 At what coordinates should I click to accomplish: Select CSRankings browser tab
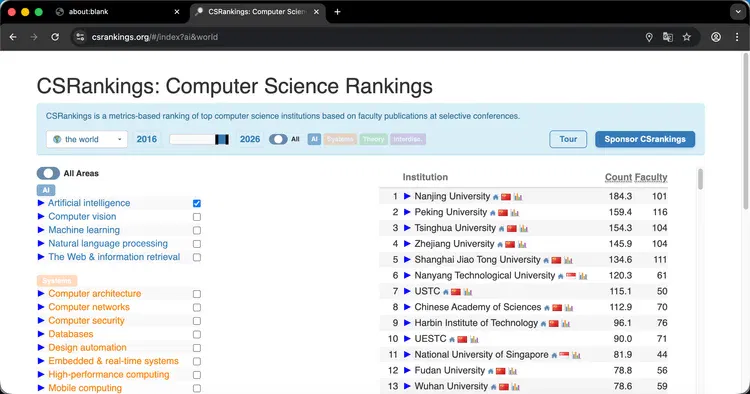257,12
